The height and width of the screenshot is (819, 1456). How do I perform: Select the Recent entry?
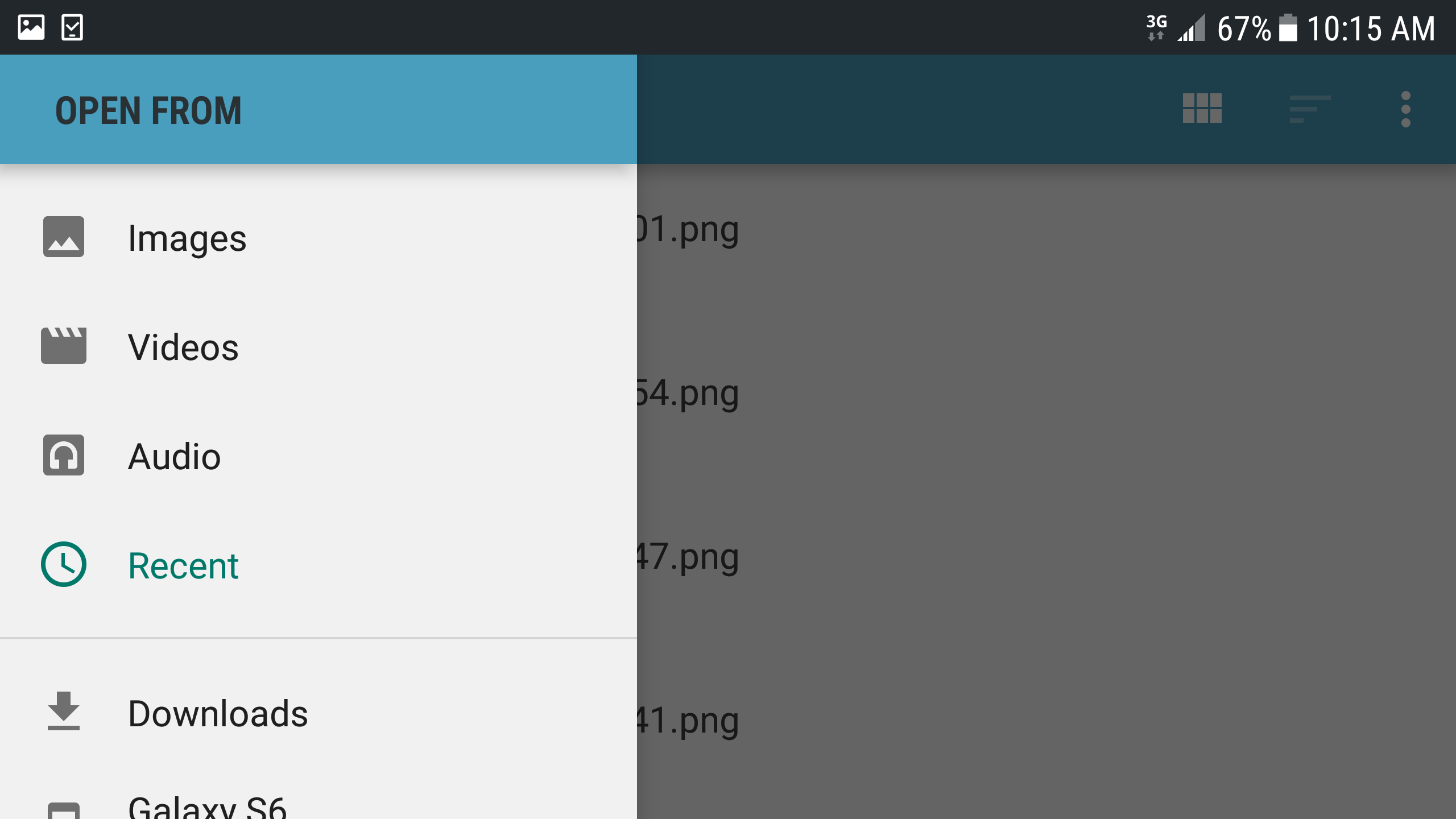[318, 565]
